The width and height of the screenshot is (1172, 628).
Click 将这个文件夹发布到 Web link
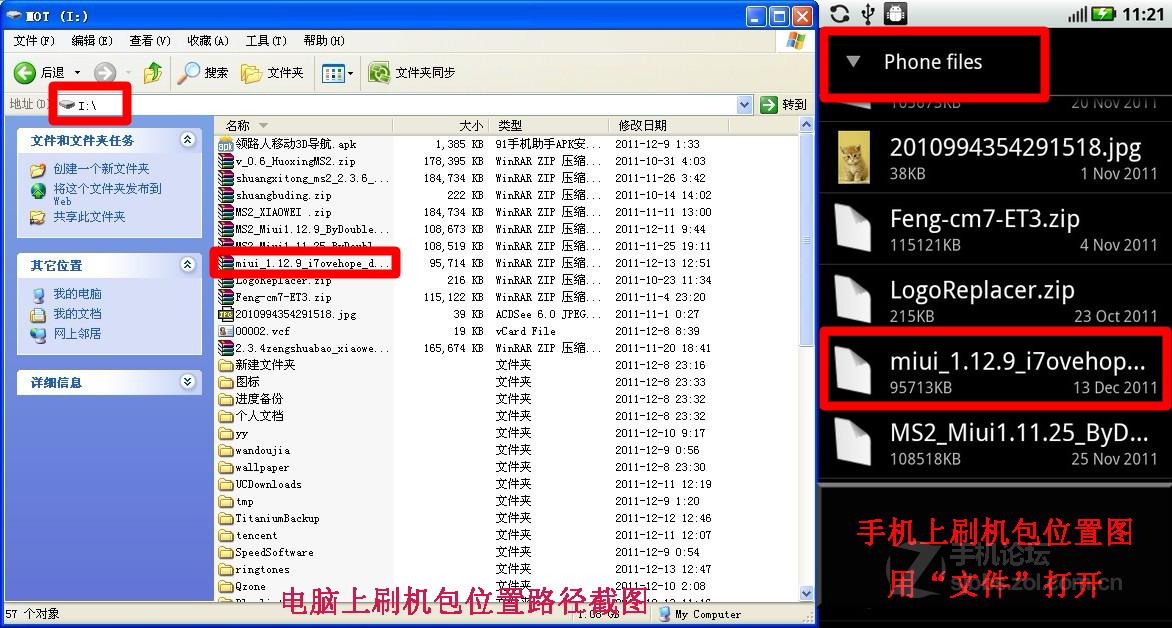pyautogui.click(x=107, y=194)
